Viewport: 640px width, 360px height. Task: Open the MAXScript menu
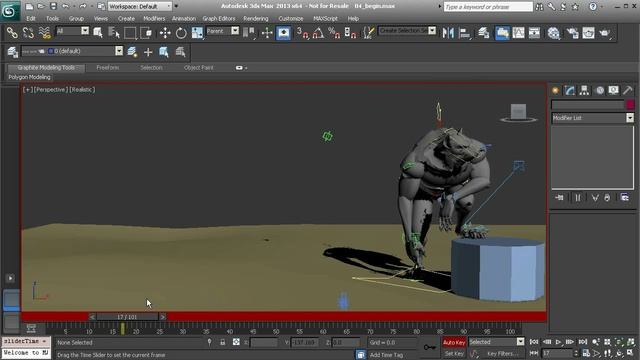325,18
